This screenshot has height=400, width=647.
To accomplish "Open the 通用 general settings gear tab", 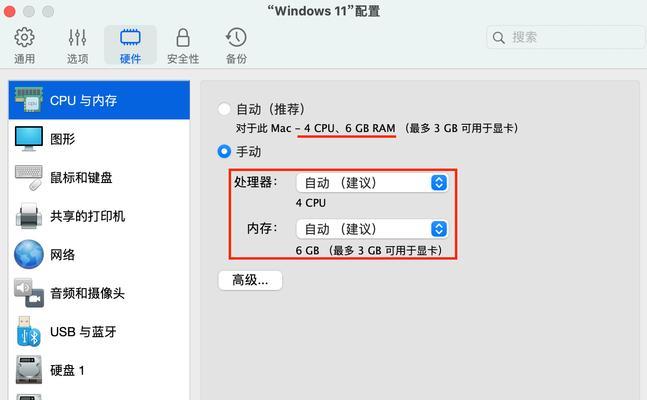I will coord(24,45).
